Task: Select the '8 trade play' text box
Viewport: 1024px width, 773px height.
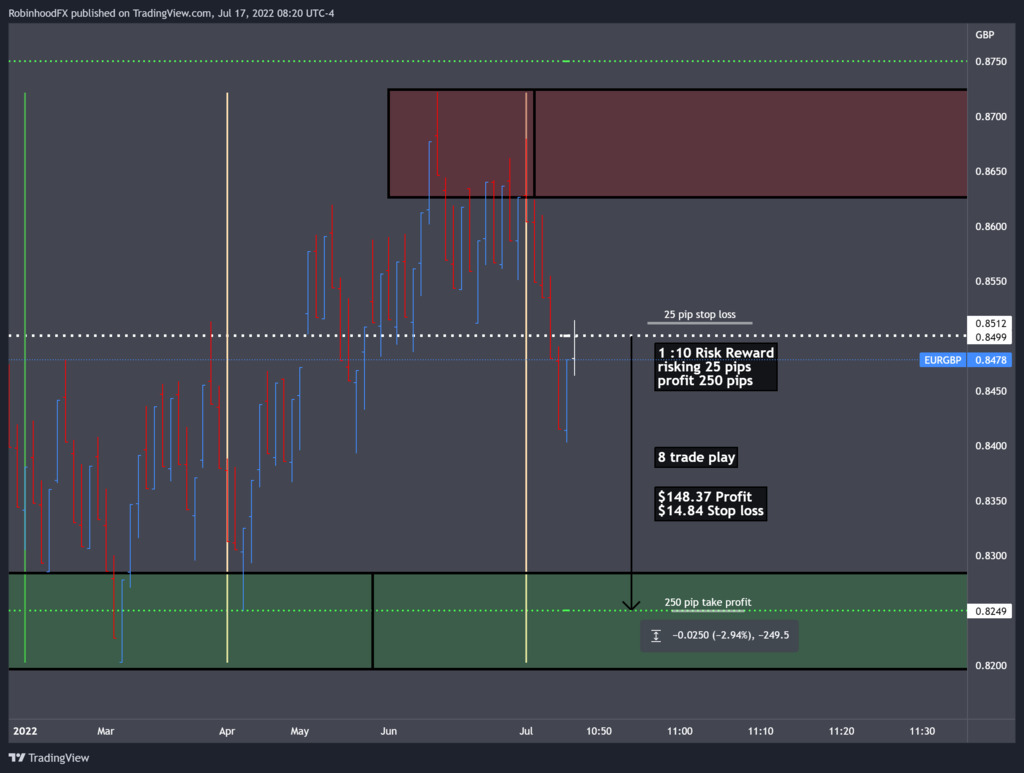Action: click(x=696, y=458)
